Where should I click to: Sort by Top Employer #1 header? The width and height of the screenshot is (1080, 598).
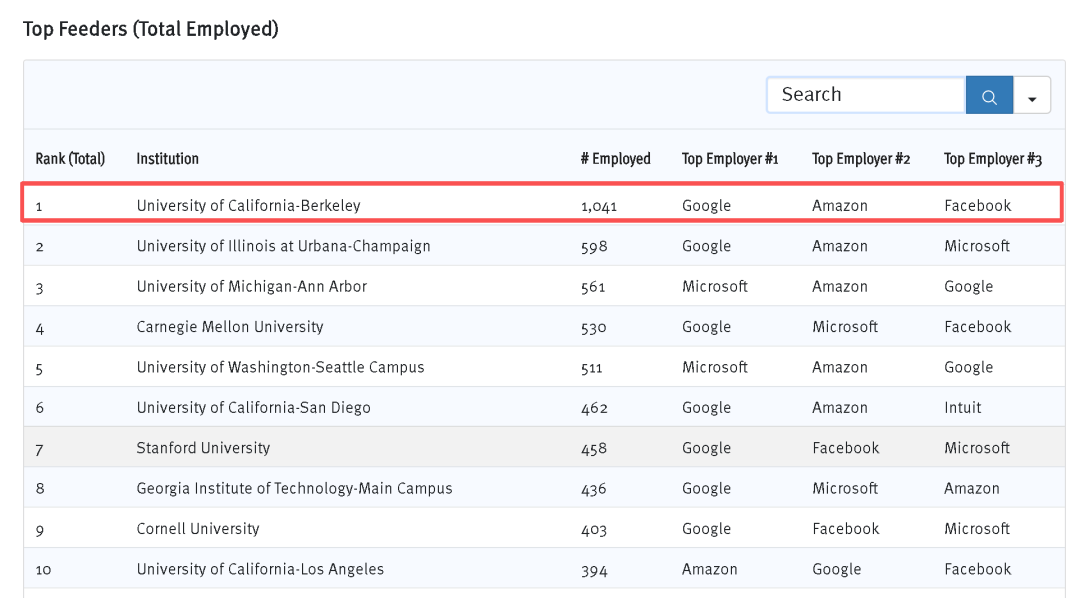click(730, 158)
